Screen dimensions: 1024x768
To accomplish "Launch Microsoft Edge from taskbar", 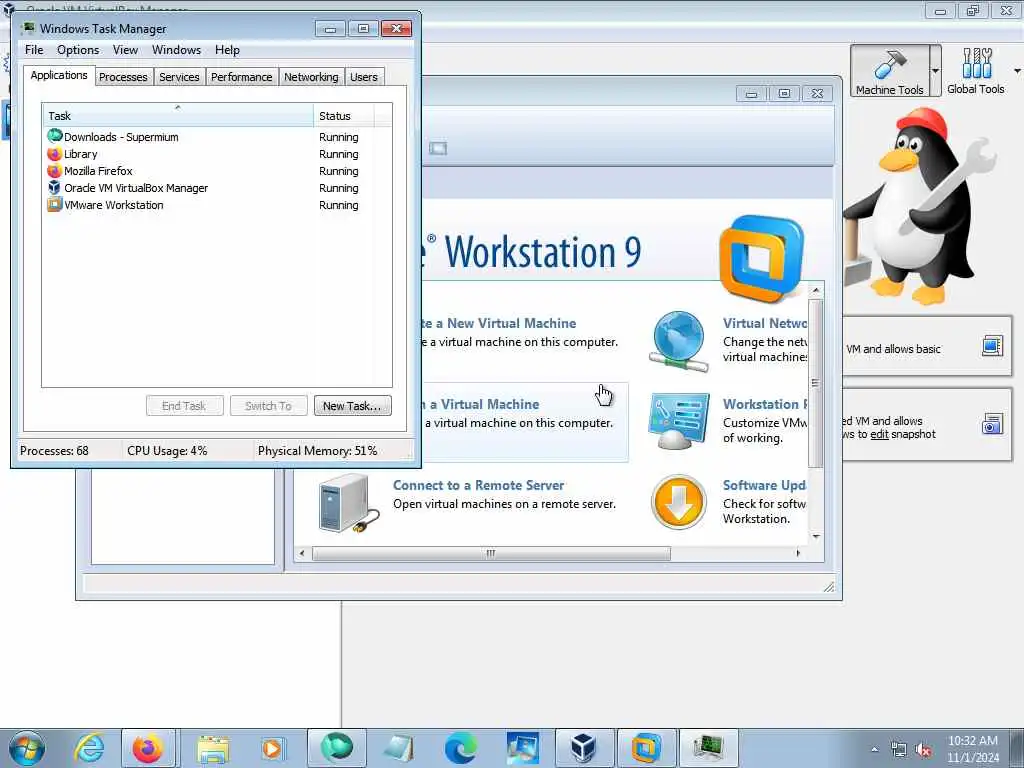I will coord(460,748).
